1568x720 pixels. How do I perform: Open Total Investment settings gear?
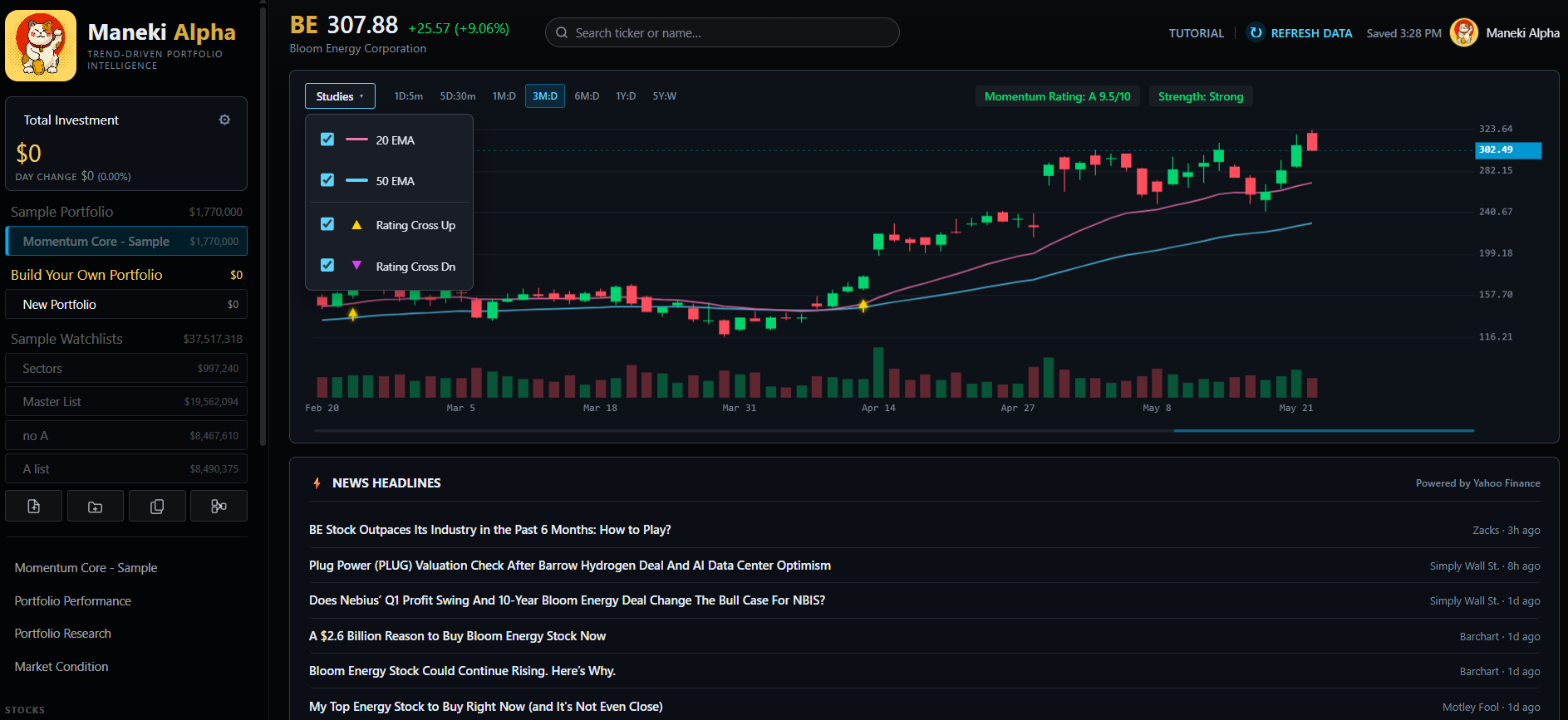pyautogui.click(x=224, y=120)
